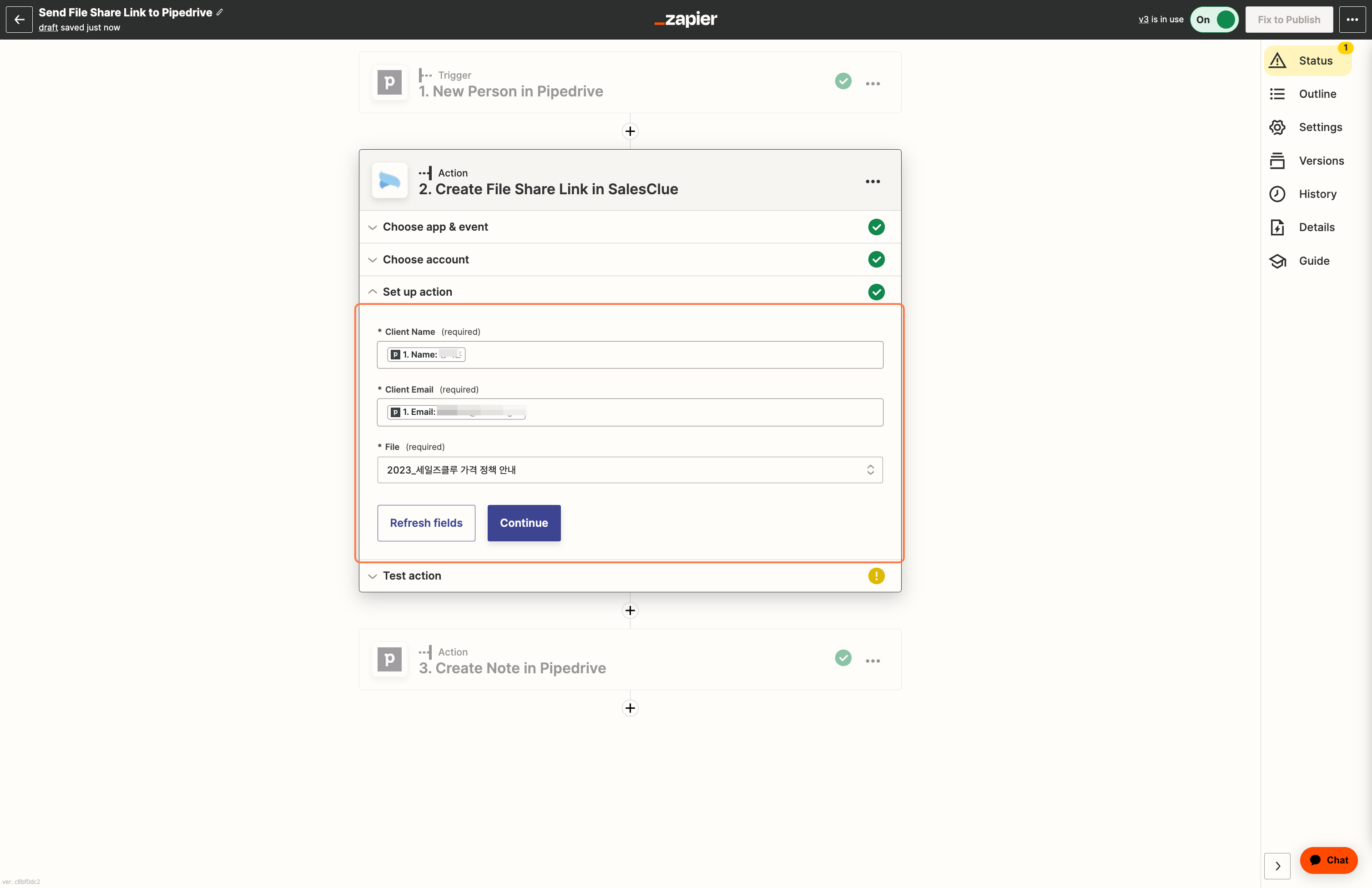Click the Test action warning icon
Screen dimensions: 1372x888
[x=876, y=575]
